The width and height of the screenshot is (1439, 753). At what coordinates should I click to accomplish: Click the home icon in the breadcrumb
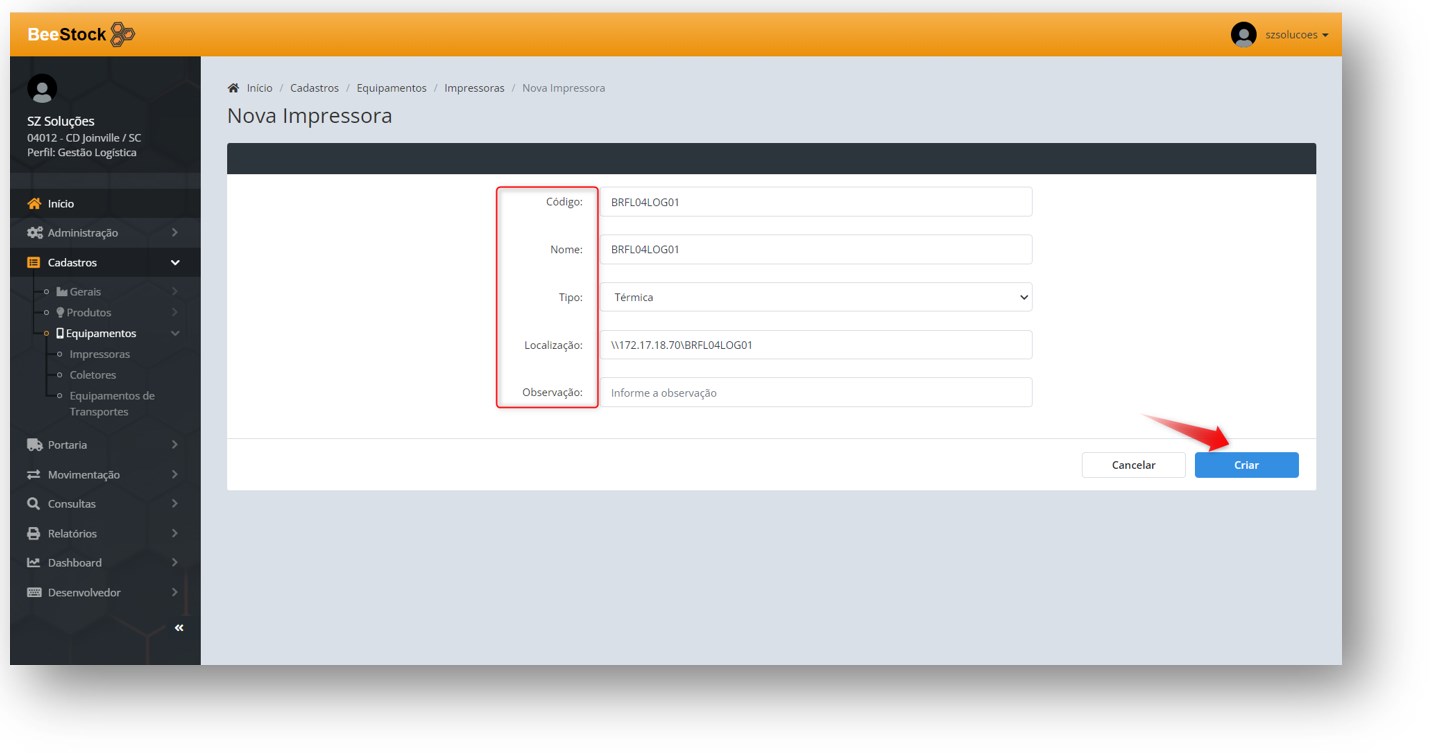[234, 88]
